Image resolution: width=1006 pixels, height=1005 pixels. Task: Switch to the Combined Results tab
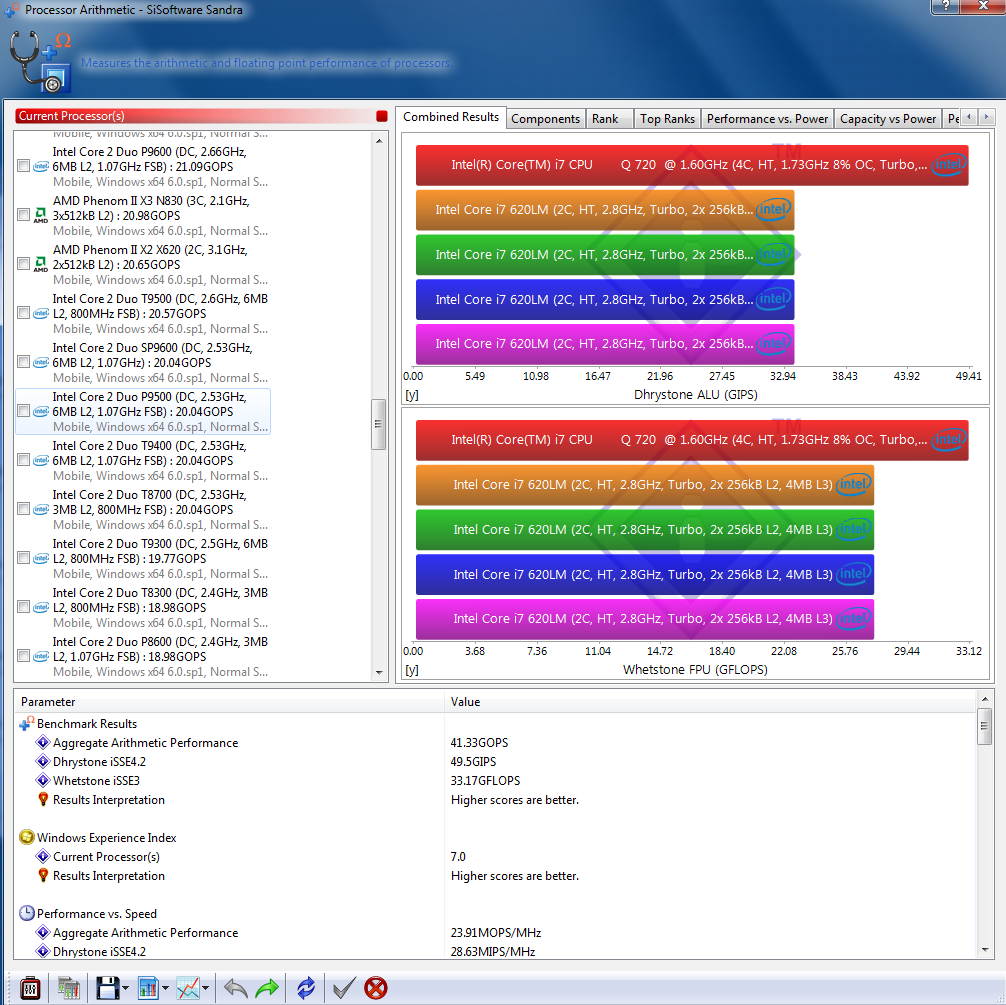coord(450,117)
